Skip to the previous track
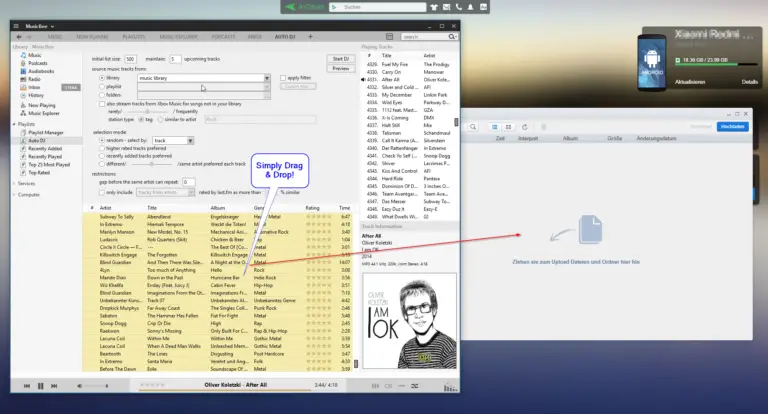The height and width of the screenshot is (414, 768). coord(27,386)
